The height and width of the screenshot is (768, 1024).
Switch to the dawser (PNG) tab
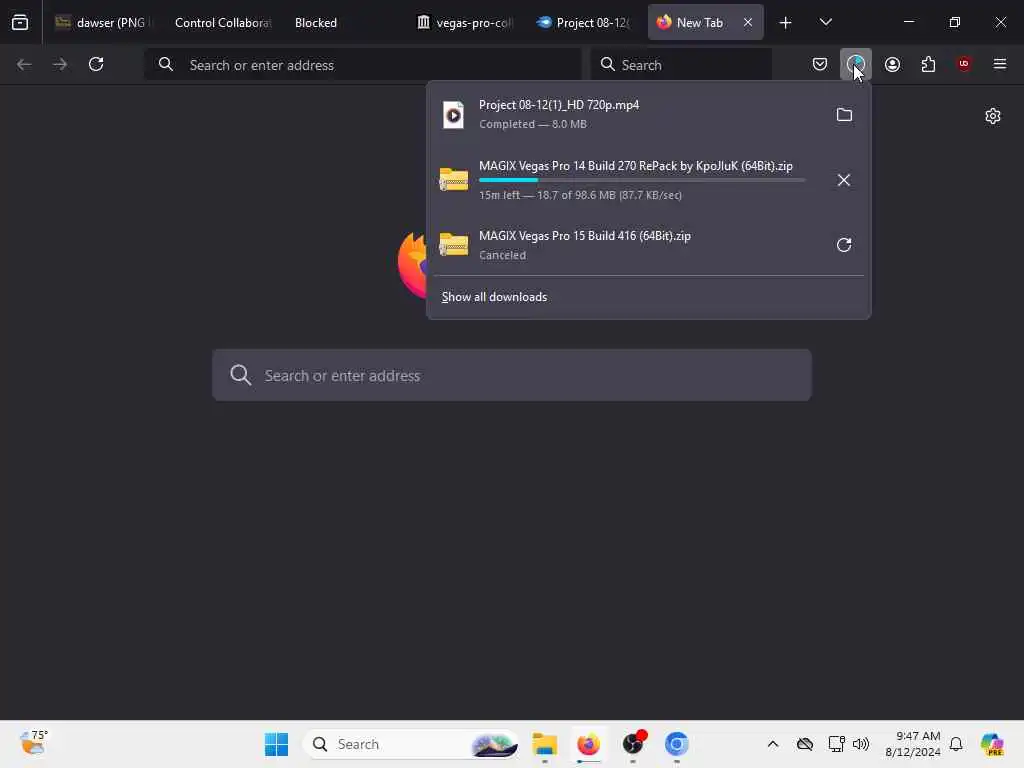point(103,22)
